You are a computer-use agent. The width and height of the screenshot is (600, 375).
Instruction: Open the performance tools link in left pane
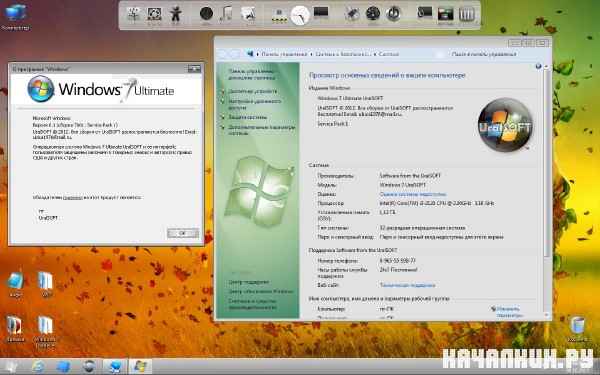[253, 304]
